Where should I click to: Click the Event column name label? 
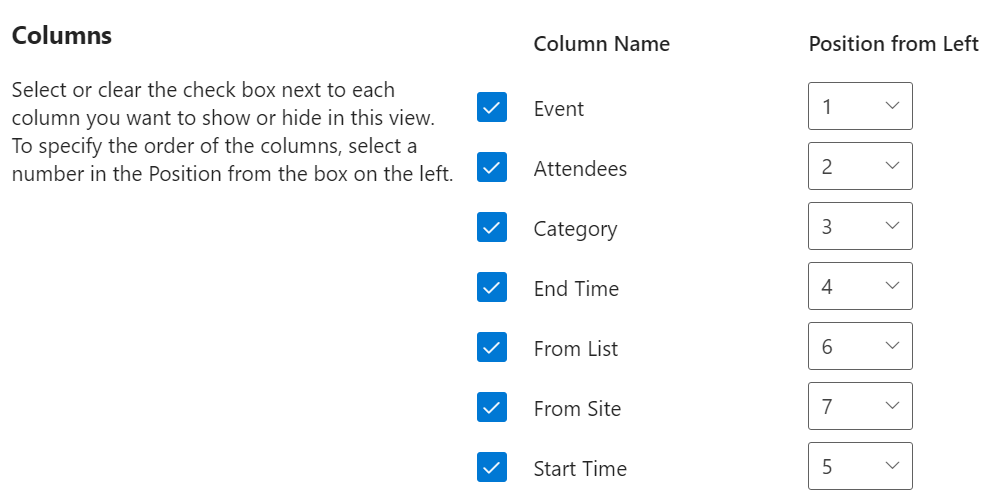(558, 109)
